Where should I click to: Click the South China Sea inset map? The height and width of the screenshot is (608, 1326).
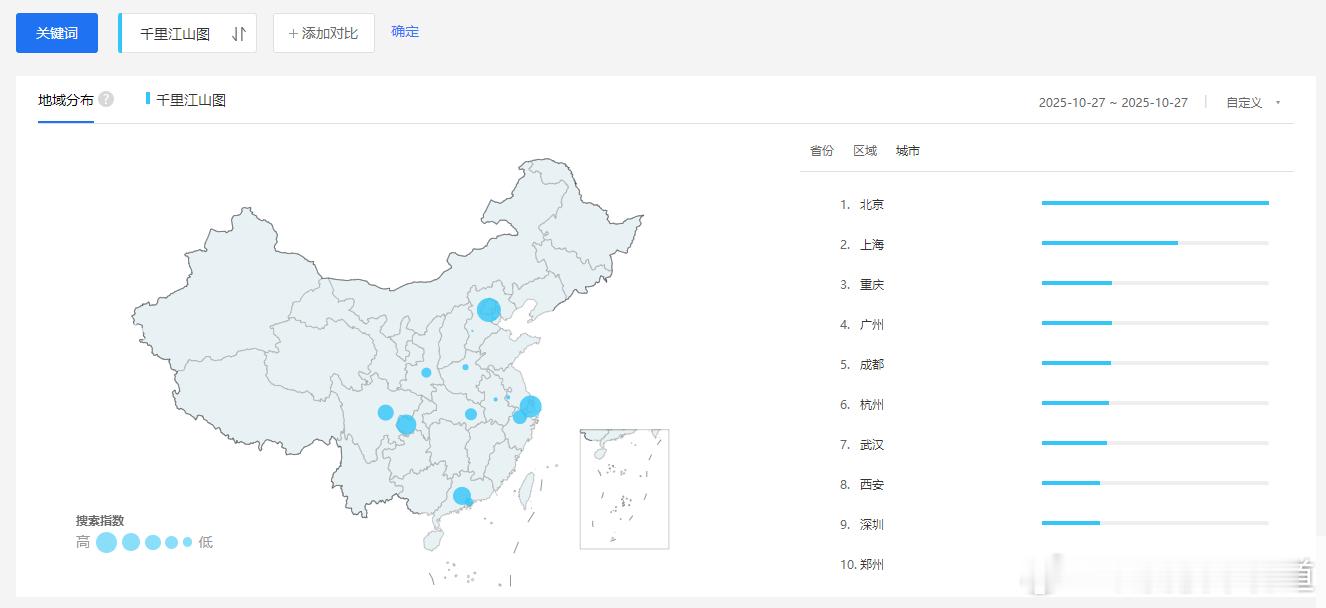(x=624, y=489)
